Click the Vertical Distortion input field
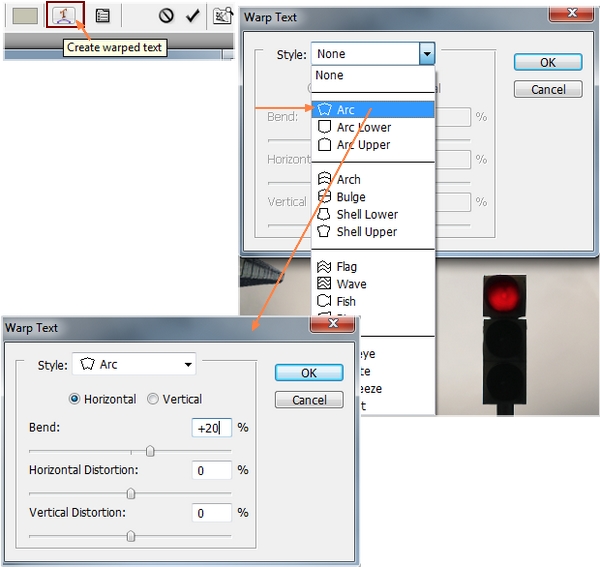Screen dimensions: 600x567 (x=212, y=513)
